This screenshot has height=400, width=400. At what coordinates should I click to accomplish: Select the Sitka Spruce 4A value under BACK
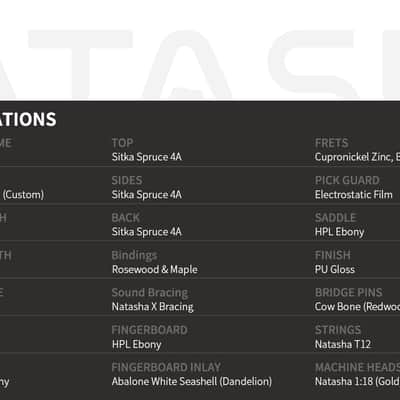pyautogui.click(x=147, y=232)
